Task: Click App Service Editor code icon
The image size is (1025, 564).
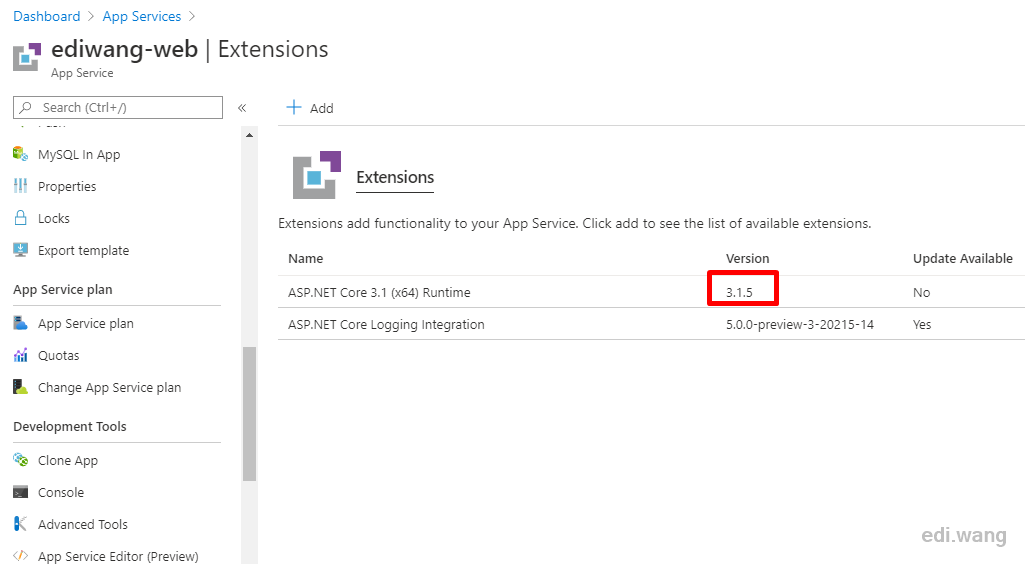Action: [20, 556]
